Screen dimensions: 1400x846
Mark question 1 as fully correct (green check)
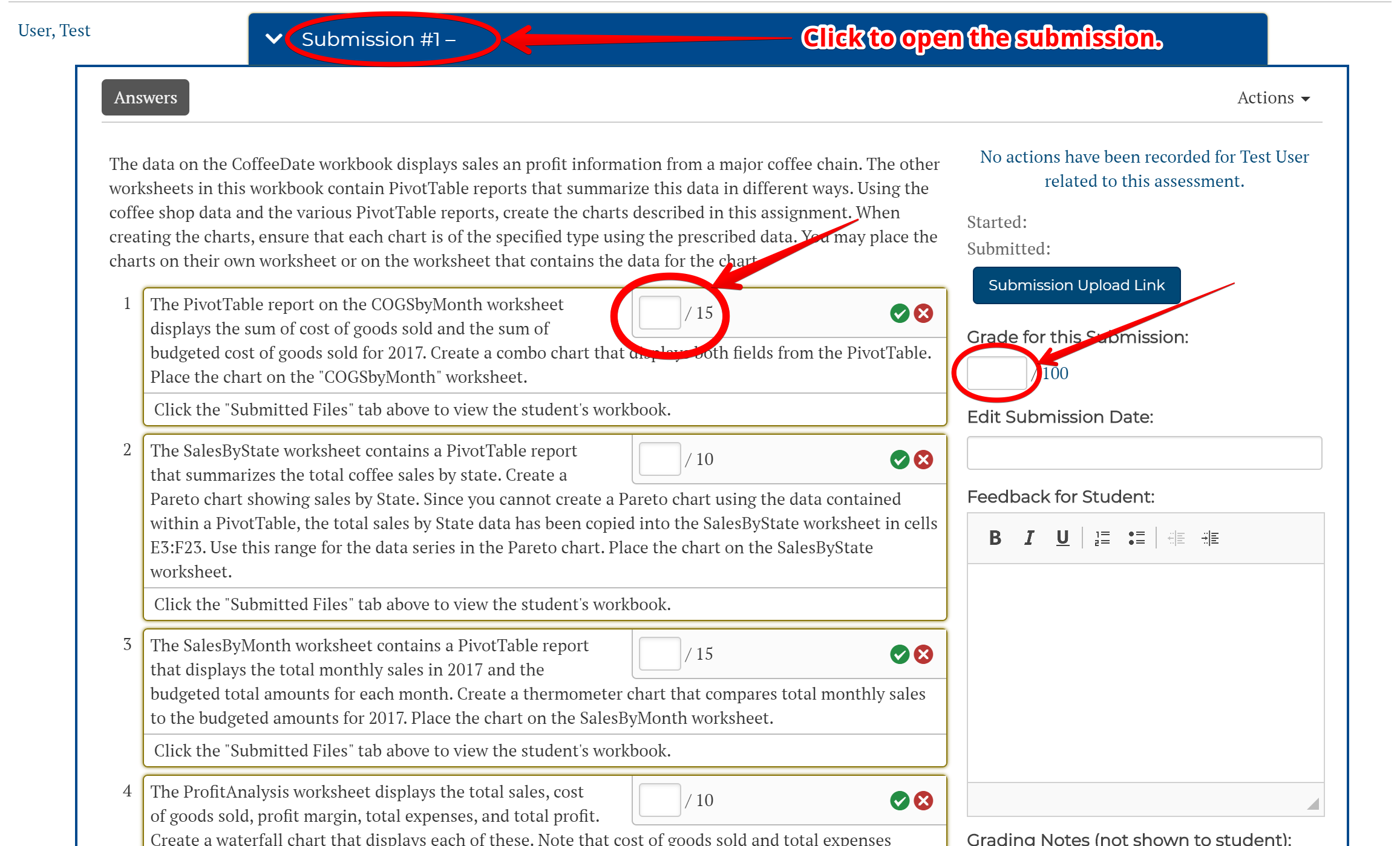coord(900,313)
